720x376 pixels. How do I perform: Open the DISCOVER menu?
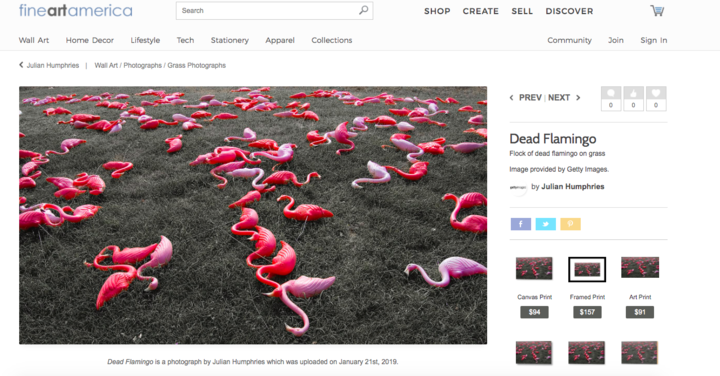tap(569, 11)
